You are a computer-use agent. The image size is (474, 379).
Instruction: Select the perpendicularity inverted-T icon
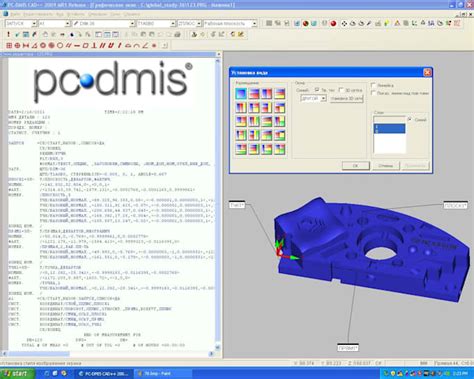pyautogui.click(x=94, y=45)
